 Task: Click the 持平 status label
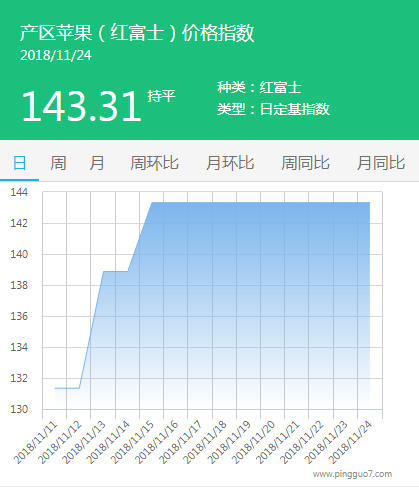(x=161, y=96)
